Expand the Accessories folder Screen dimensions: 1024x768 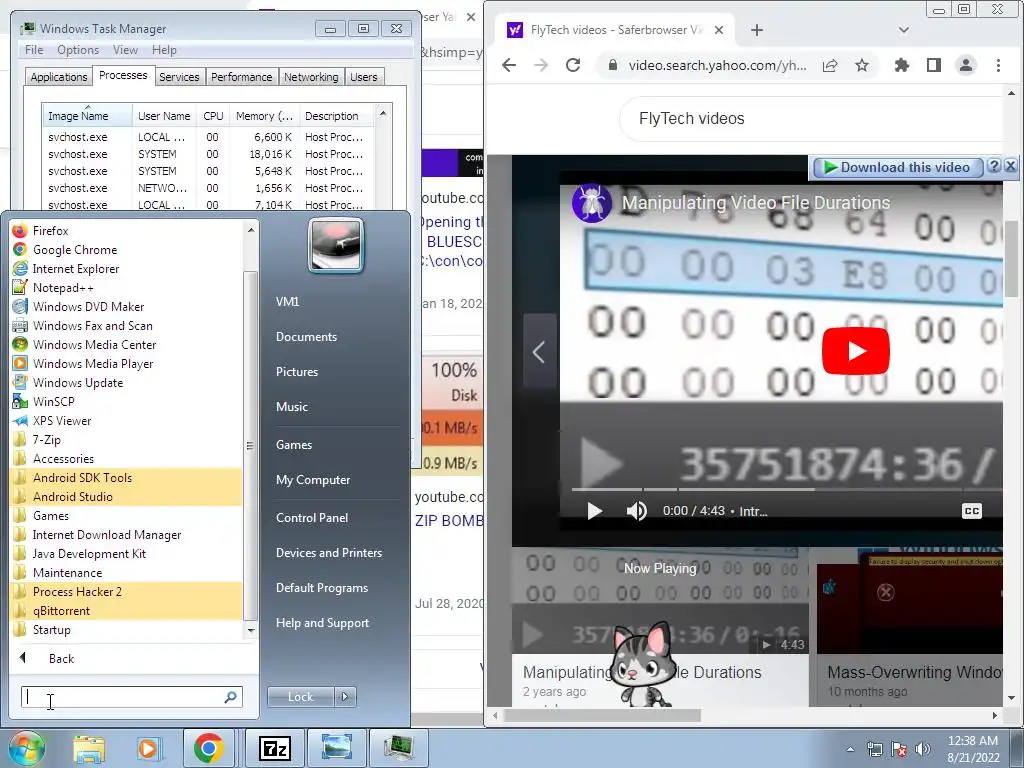(63, 458)
